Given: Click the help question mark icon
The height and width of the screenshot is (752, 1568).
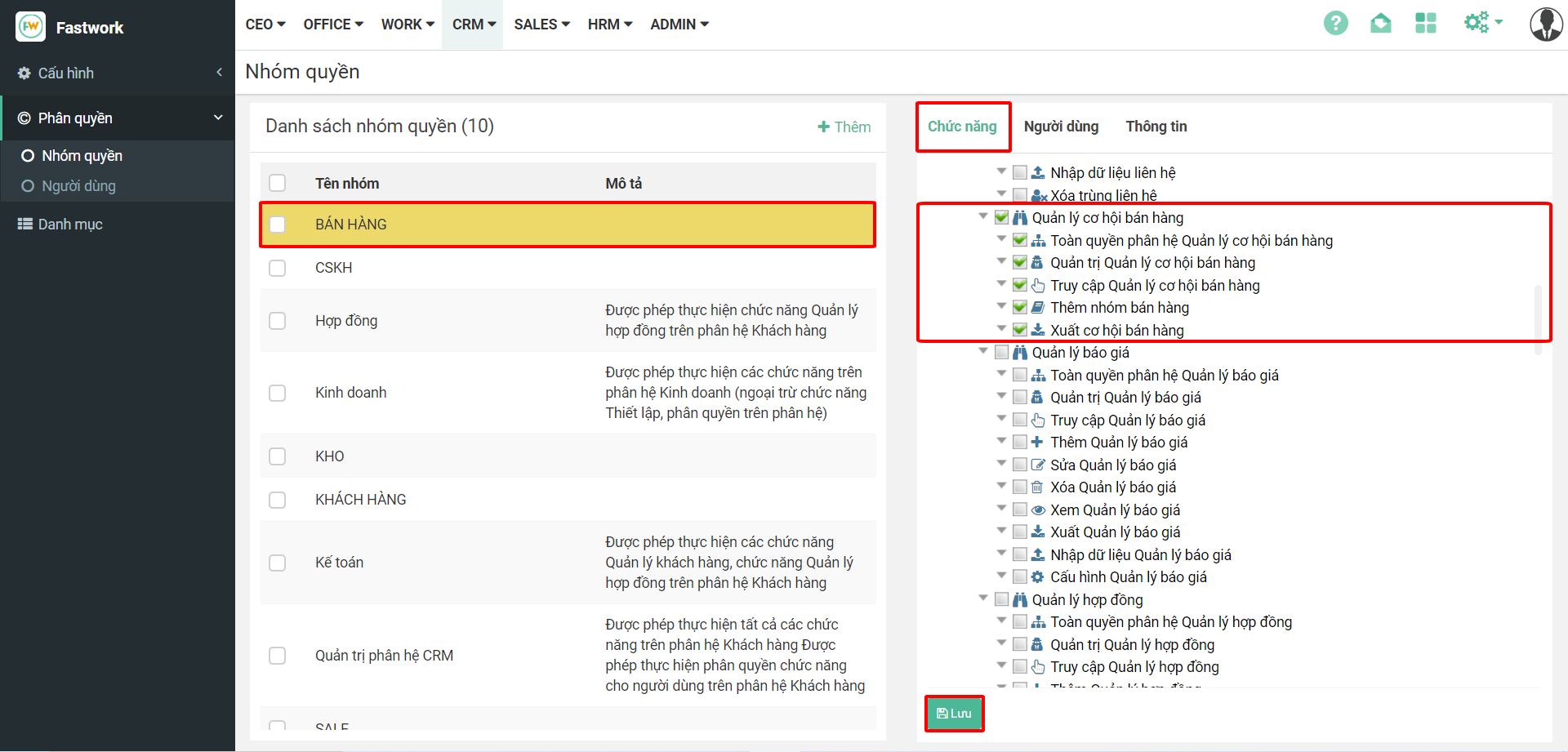Looking at the screenshot, I should click(1335, 24).
